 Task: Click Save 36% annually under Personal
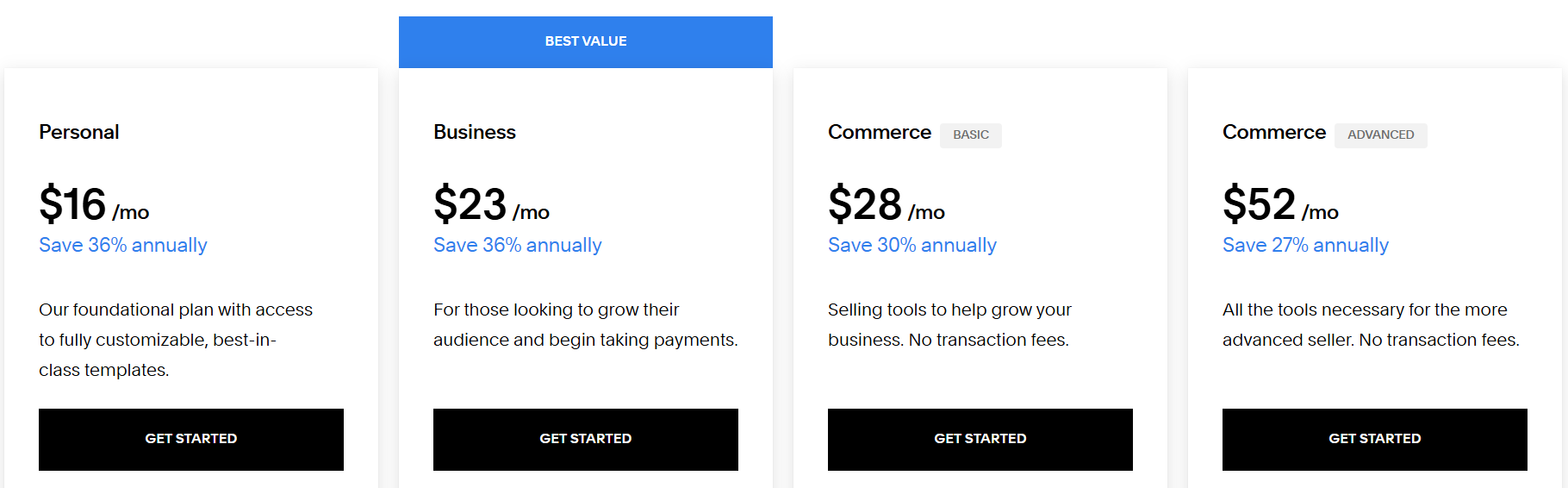pos(123,246)
